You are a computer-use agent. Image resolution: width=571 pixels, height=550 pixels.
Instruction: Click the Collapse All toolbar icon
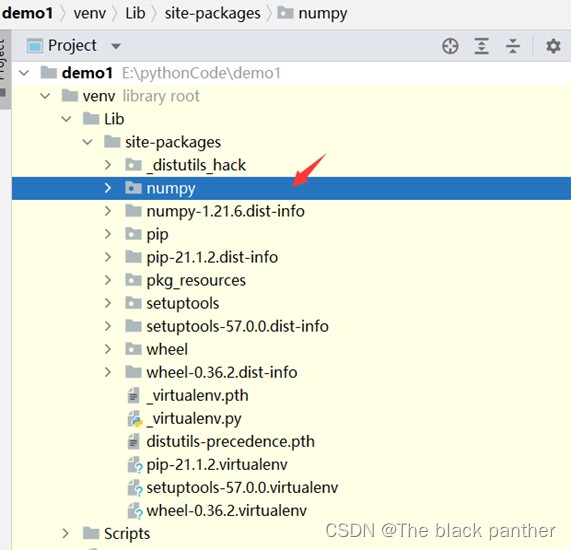point(513,46)
